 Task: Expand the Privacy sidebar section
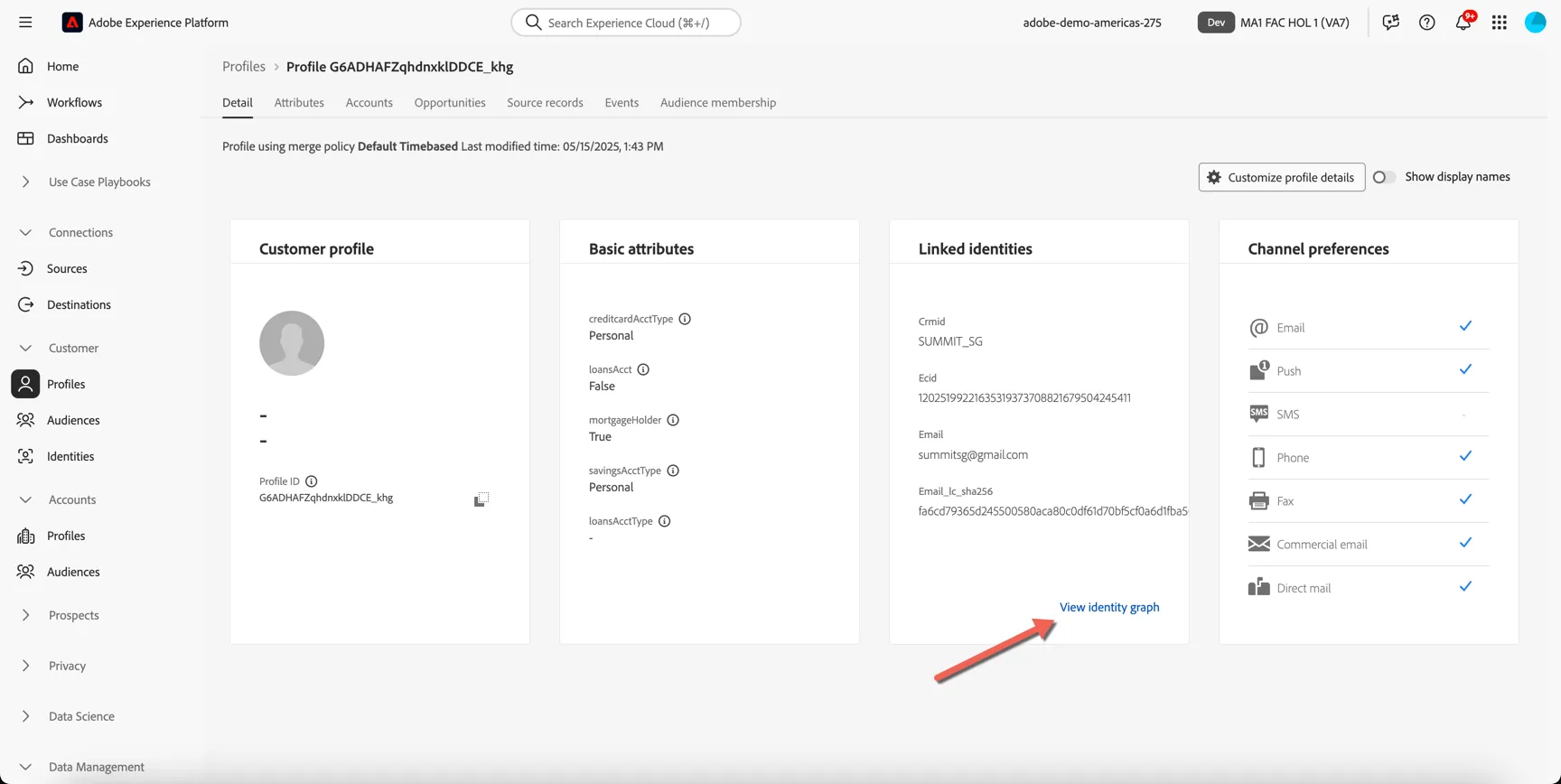[x=25, y=666]
